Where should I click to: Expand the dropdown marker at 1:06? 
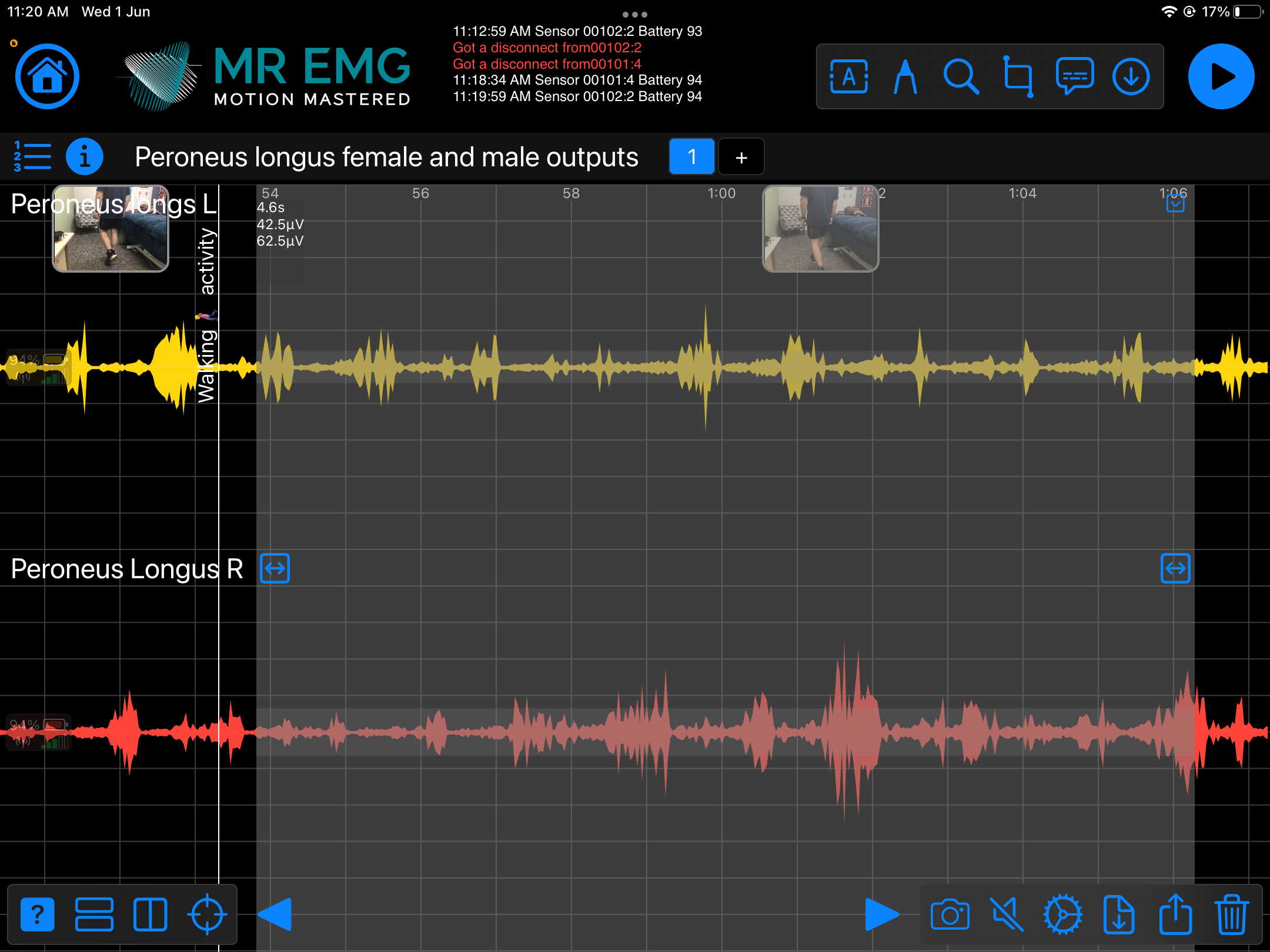pyautogui.click(x=1175, y=204)
